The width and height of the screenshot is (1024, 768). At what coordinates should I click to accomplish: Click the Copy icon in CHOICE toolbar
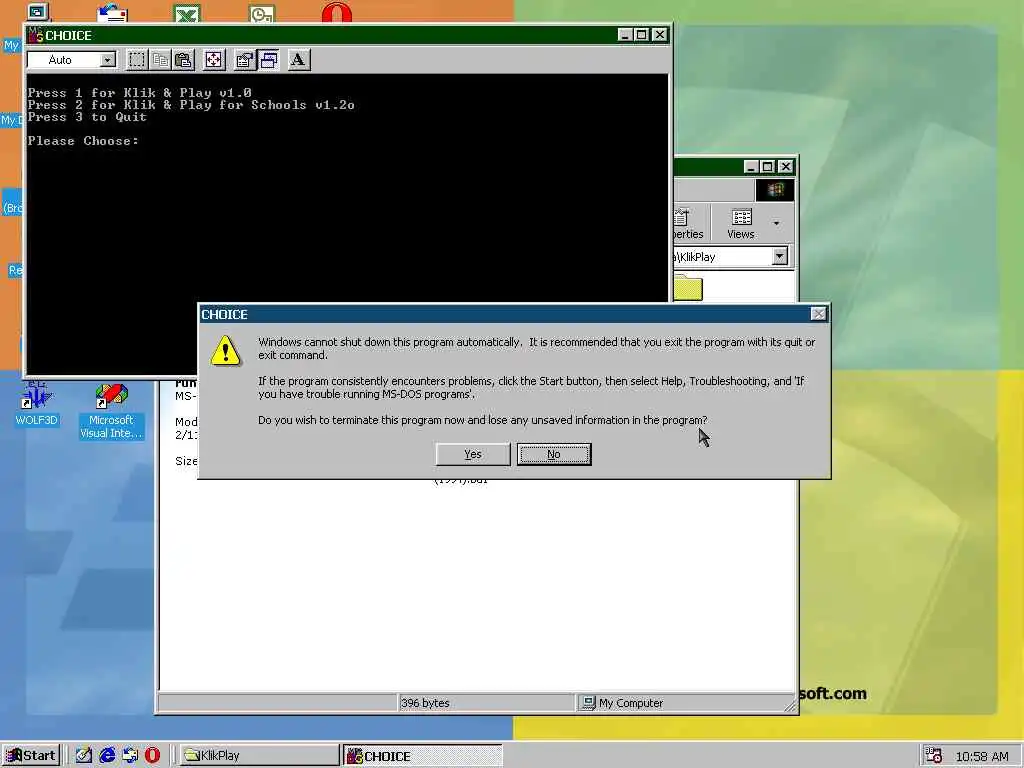coord(160,60)
